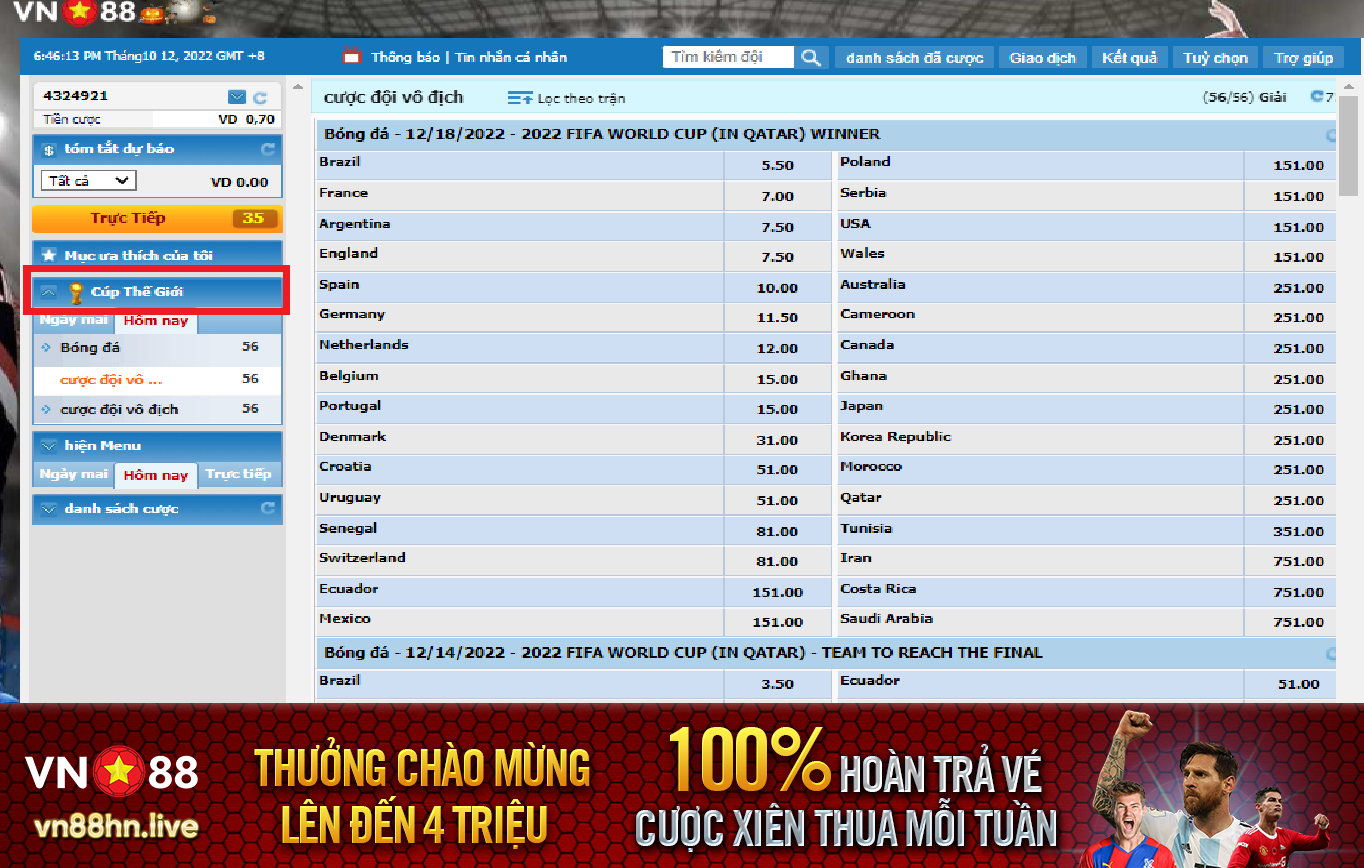Refresh the TEAM TO REACH THE FINAL header
The width and height of the screenshot is (1364, 868).
tap(1331, 654)
